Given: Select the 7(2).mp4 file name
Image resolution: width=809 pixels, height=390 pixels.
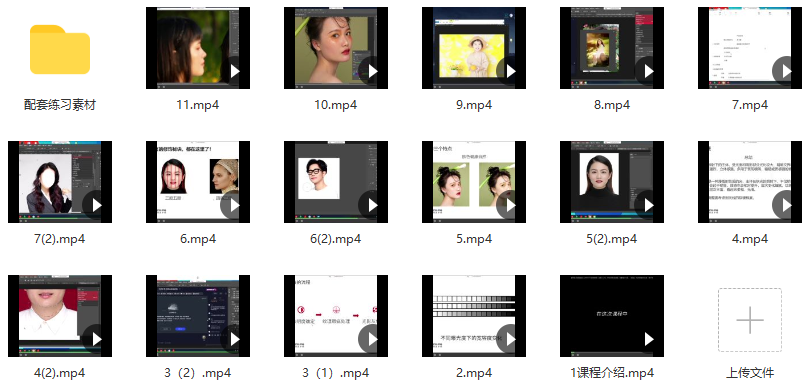Looking at the screenshot, I should point(60,239).
